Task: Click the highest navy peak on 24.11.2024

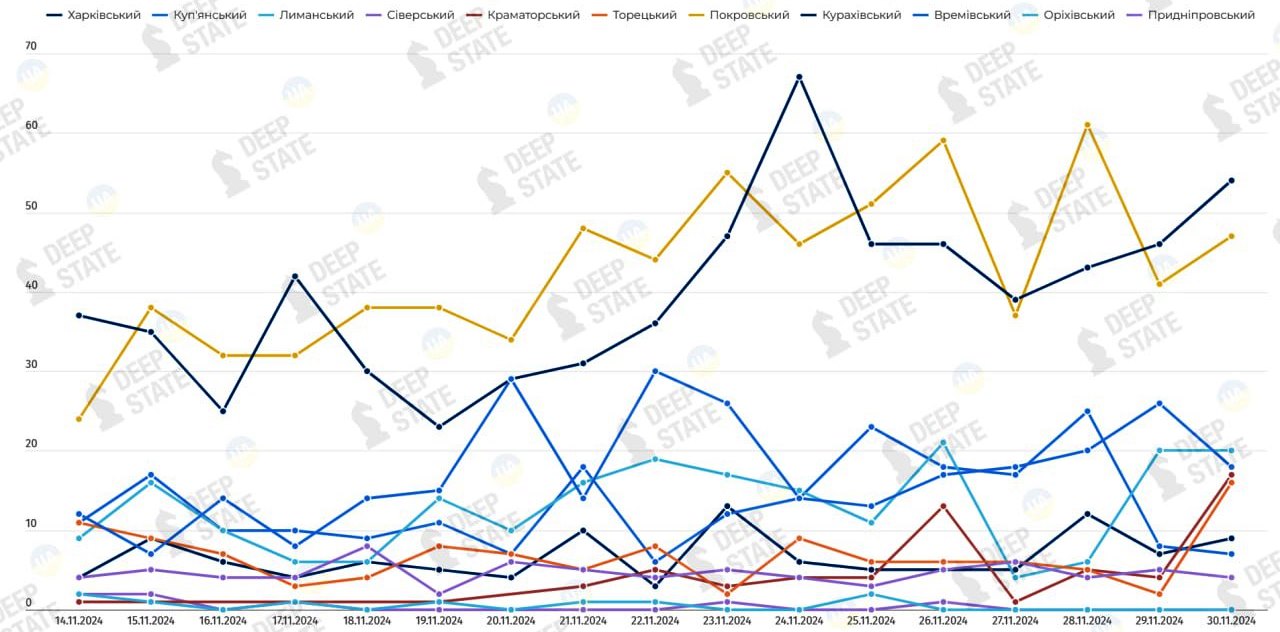Action: click(799, 77)
